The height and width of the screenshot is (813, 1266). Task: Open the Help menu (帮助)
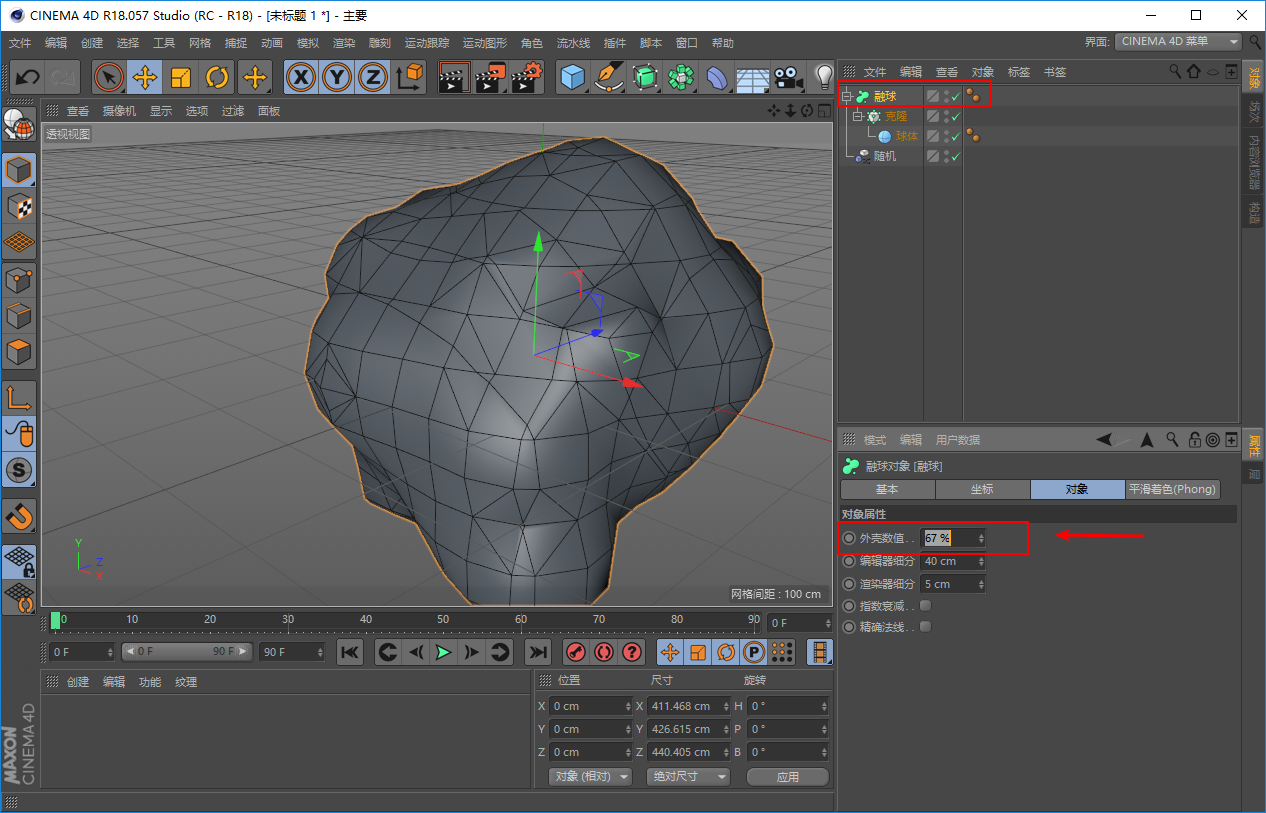[x=722, y=43]
